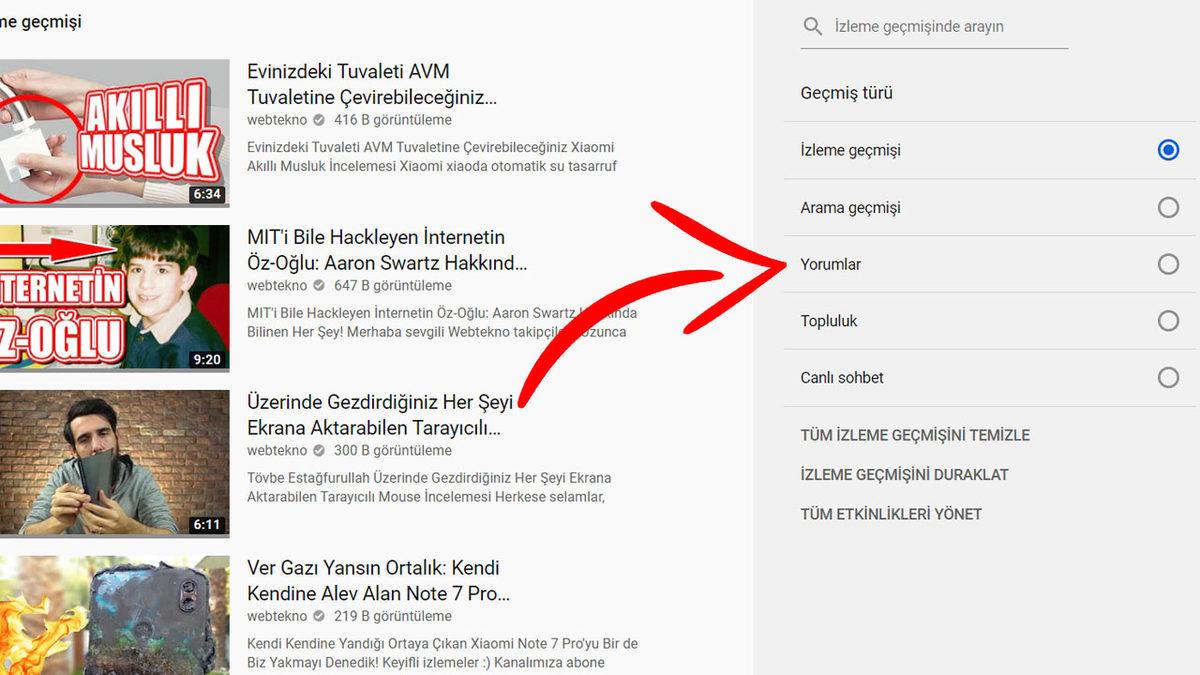Enable the Canlı sohbet history type
The width and height of the screenshot is (1200, 675).
coord(1167,378)
